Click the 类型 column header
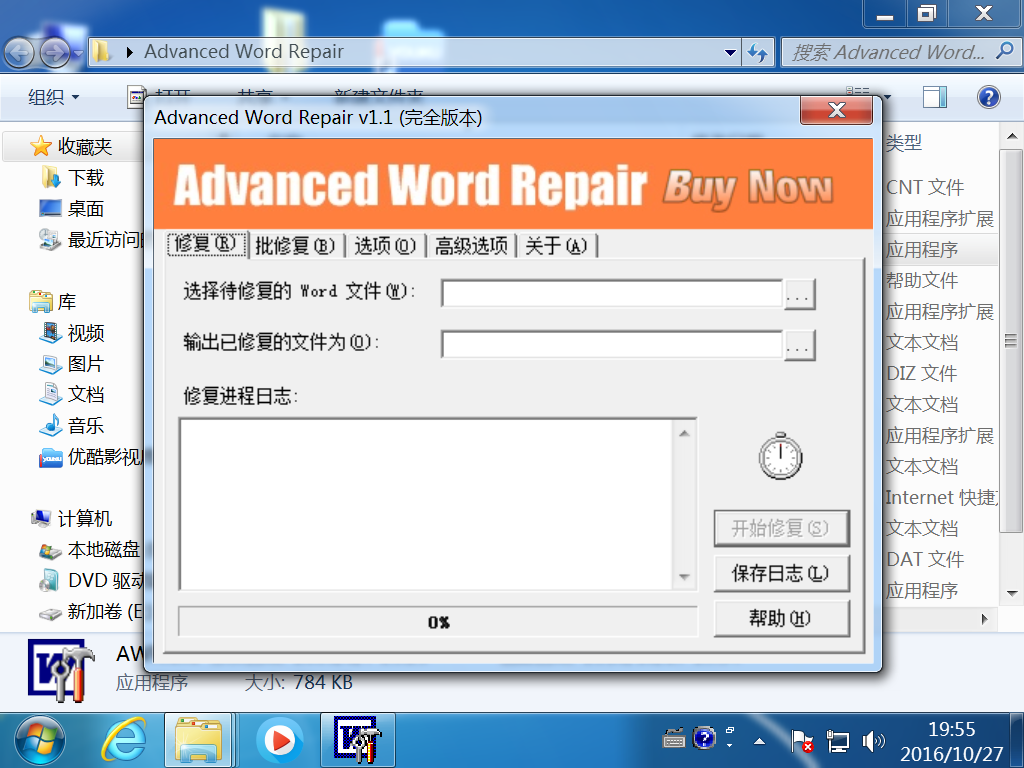The width and height of the screenshot is (1024, 768). pyautogui.click(x=904, y=143)
